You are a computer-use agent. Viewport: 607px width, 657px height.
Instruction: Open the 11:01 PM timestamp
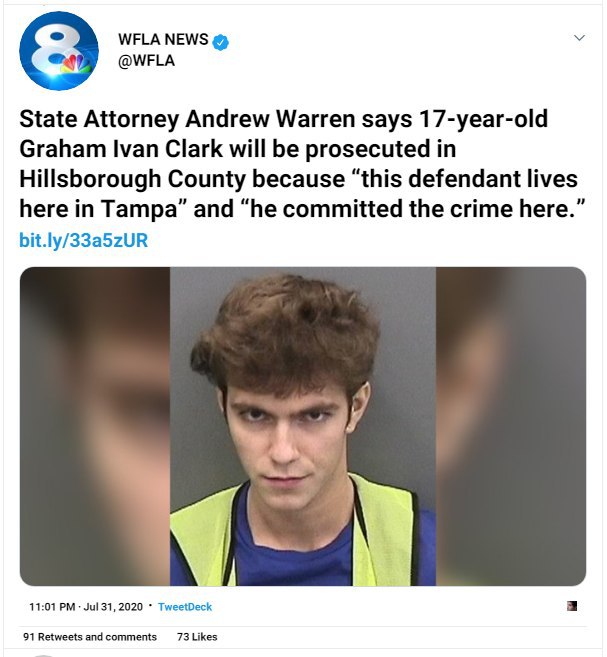[x=52, y=607]
